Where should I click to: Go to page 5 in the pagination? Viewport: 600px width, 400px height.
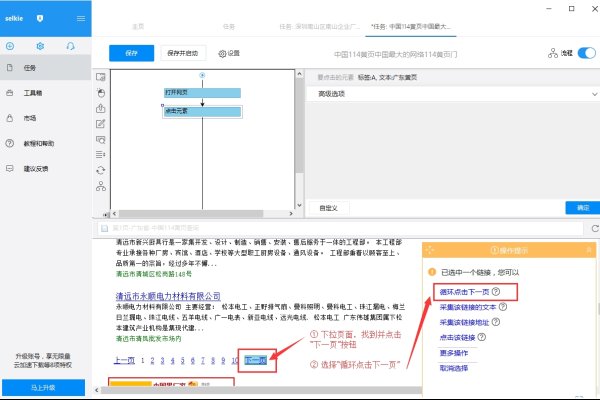(183, 360)
